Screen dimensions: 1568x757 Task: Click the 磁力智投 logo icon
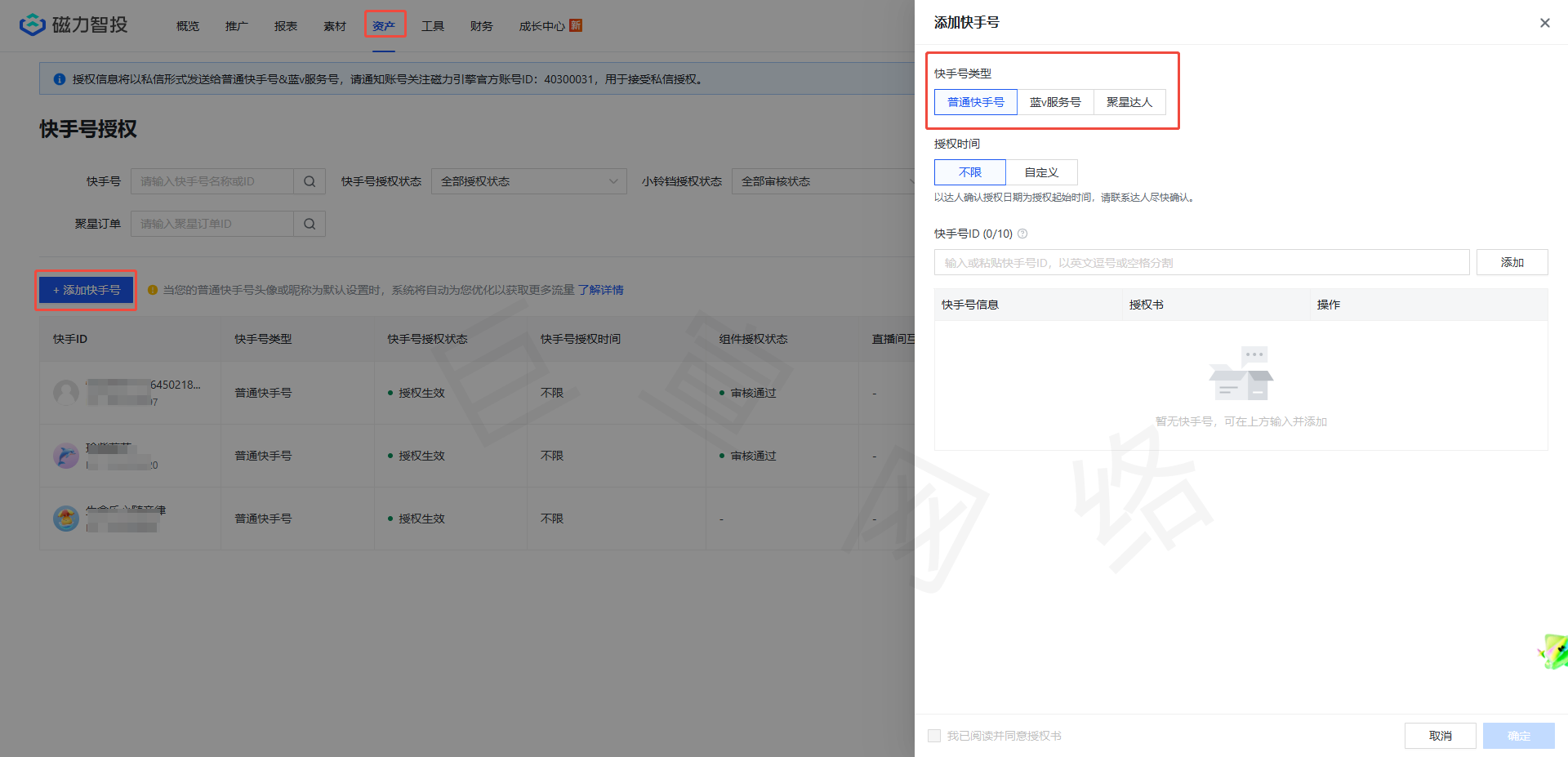[x=33, y=25]
